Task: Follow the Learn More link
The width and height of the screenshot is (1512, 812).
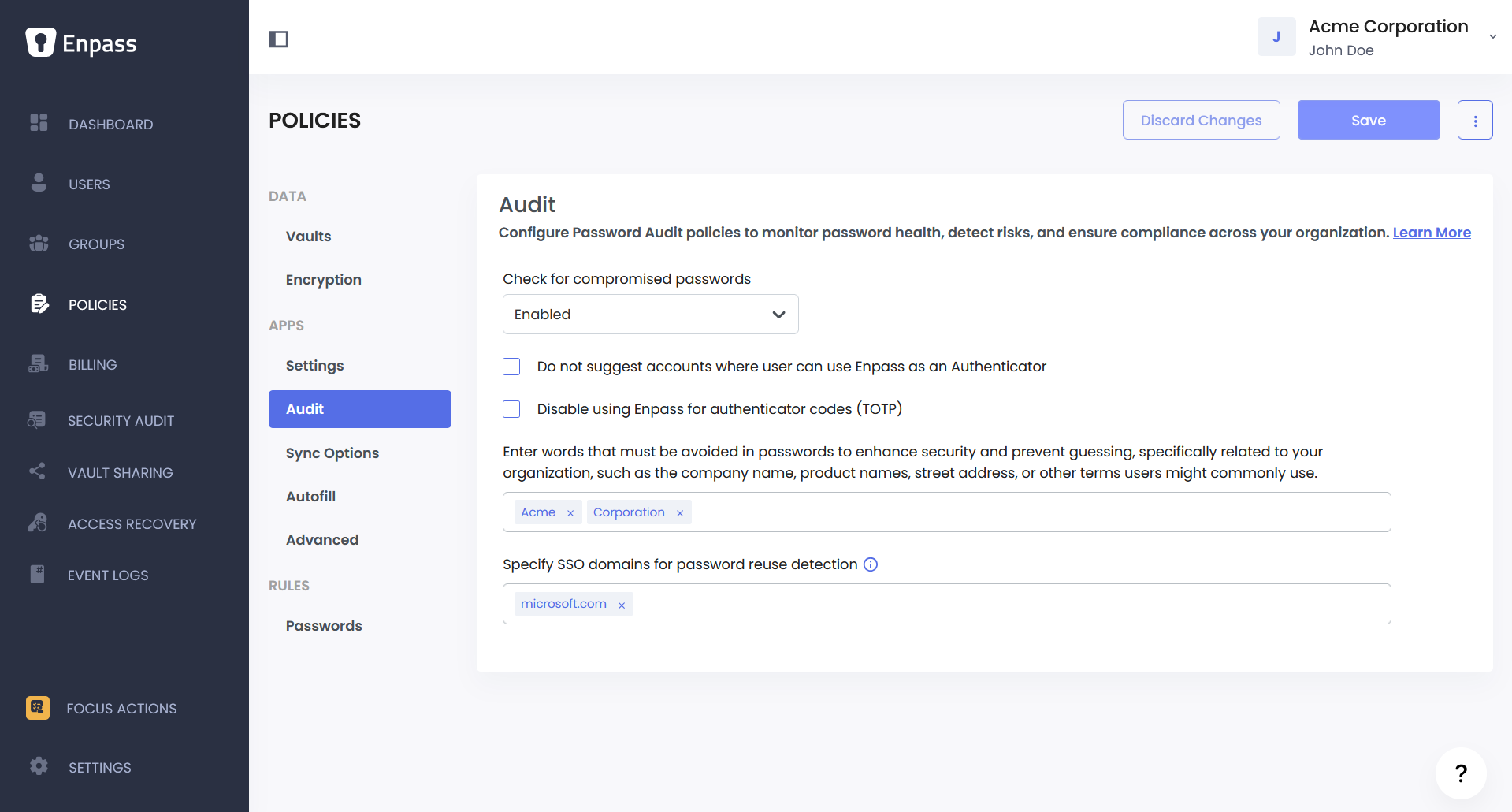Action: tap(1432, 233)
